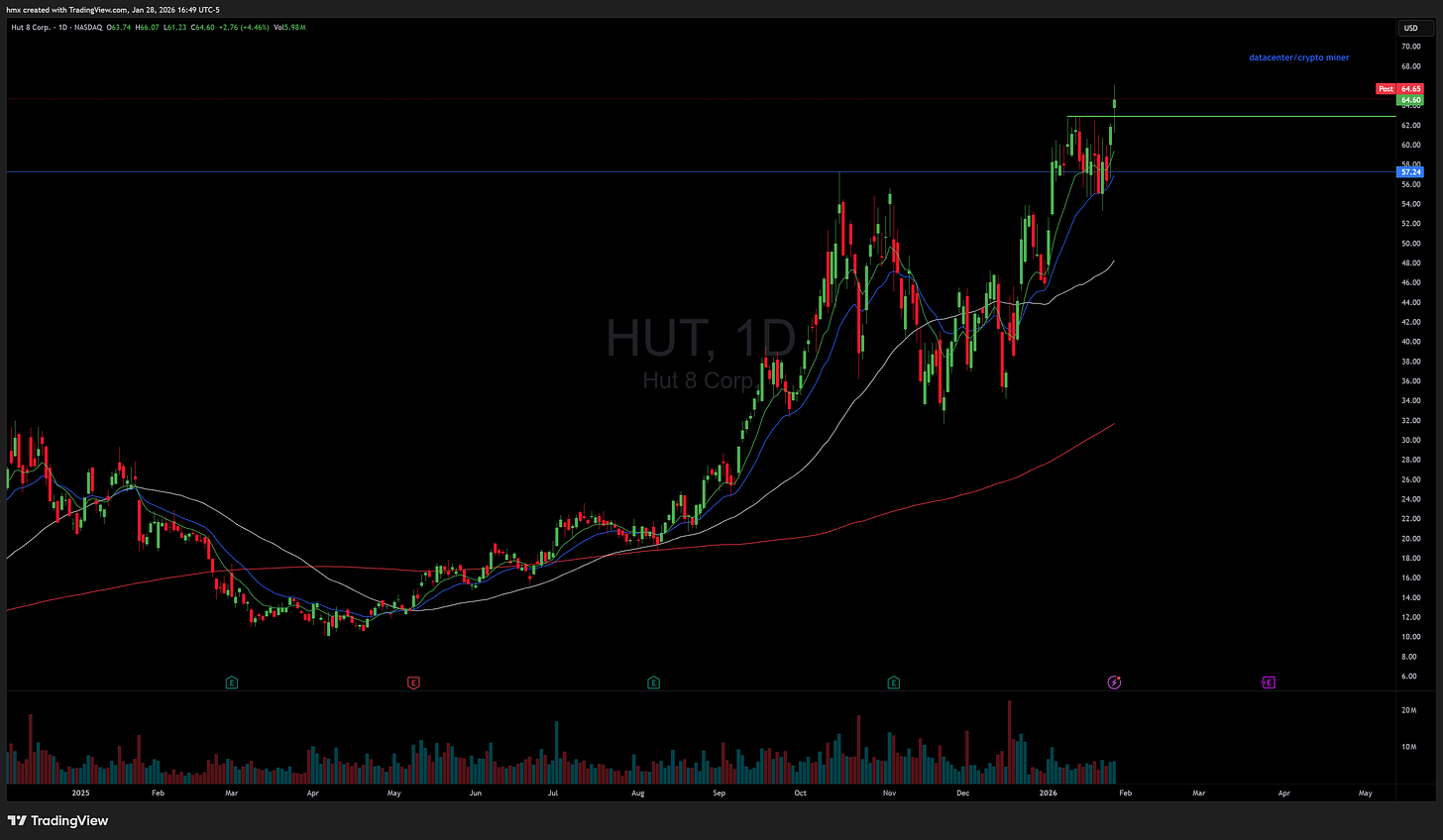
Task: Click the 'NASDAQ' exchange label
Action: point(88,28)
